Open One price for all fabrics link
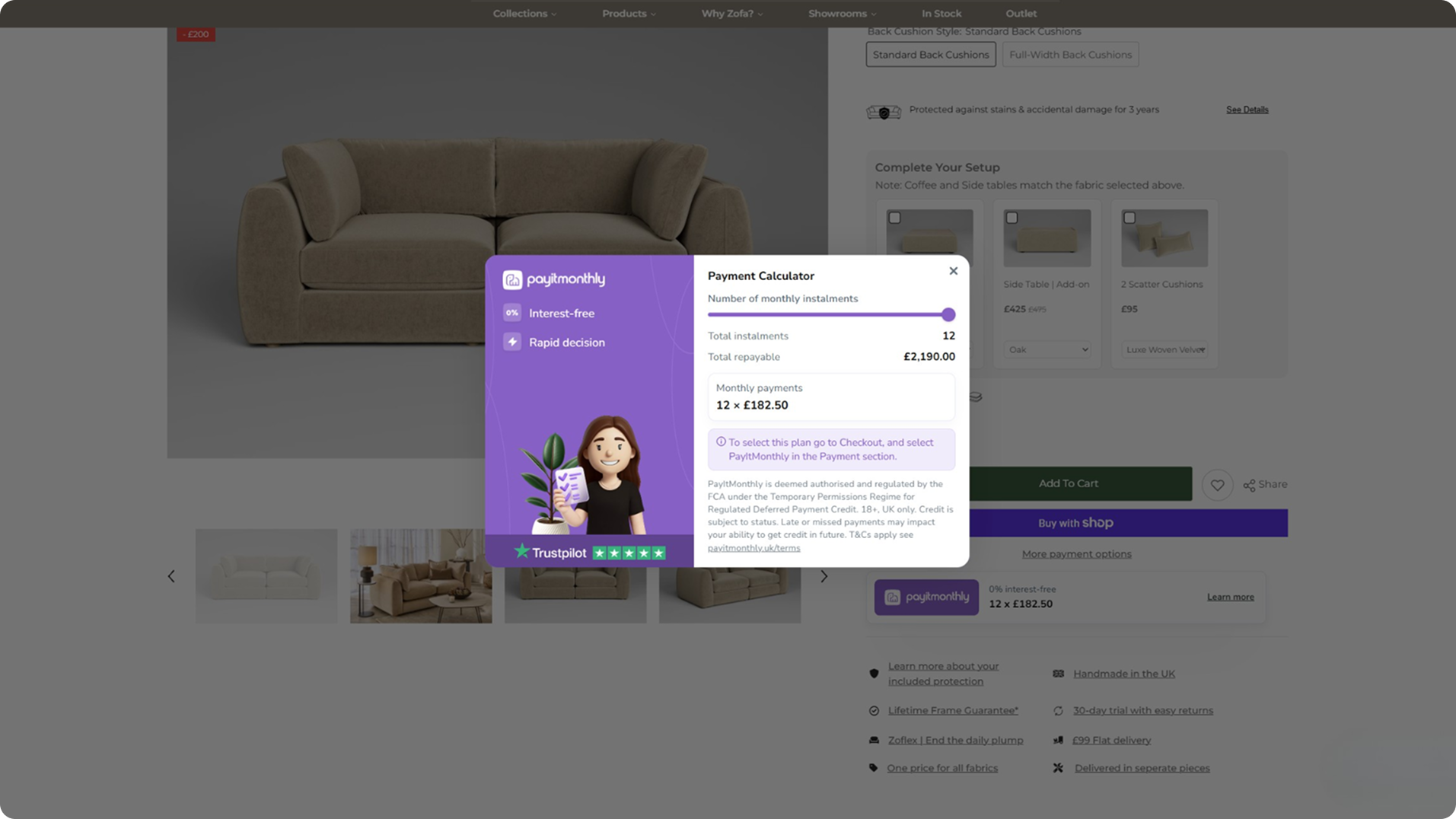 [x=942, y=769]
